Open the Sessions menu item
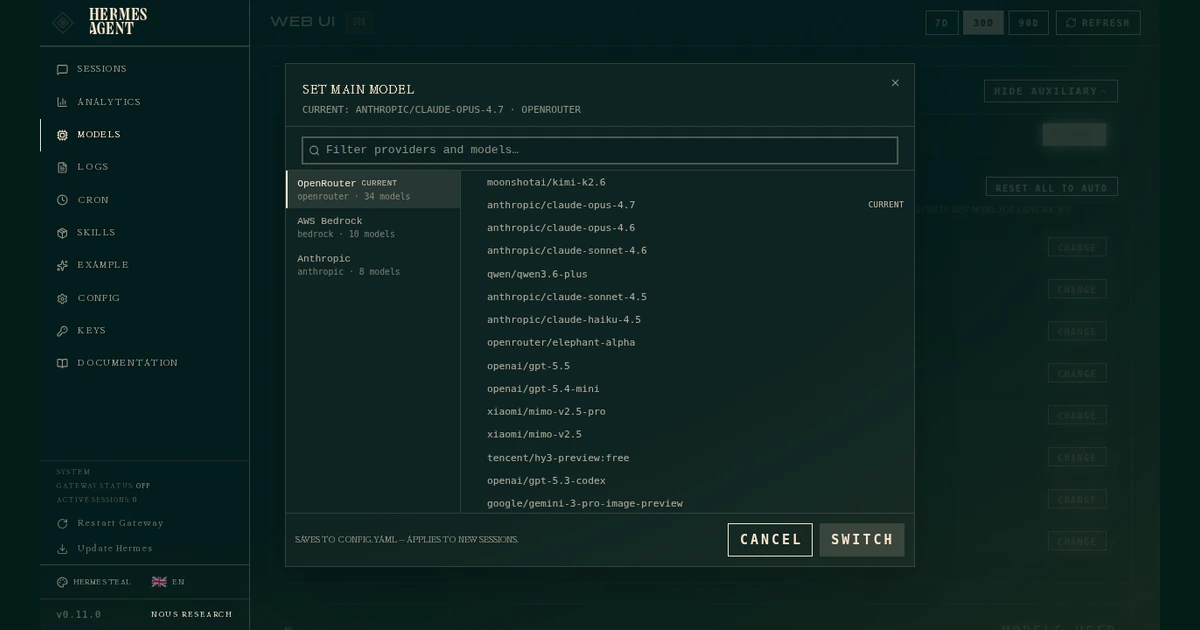This screenshot has width=1200, height=630. pos(145,70)
